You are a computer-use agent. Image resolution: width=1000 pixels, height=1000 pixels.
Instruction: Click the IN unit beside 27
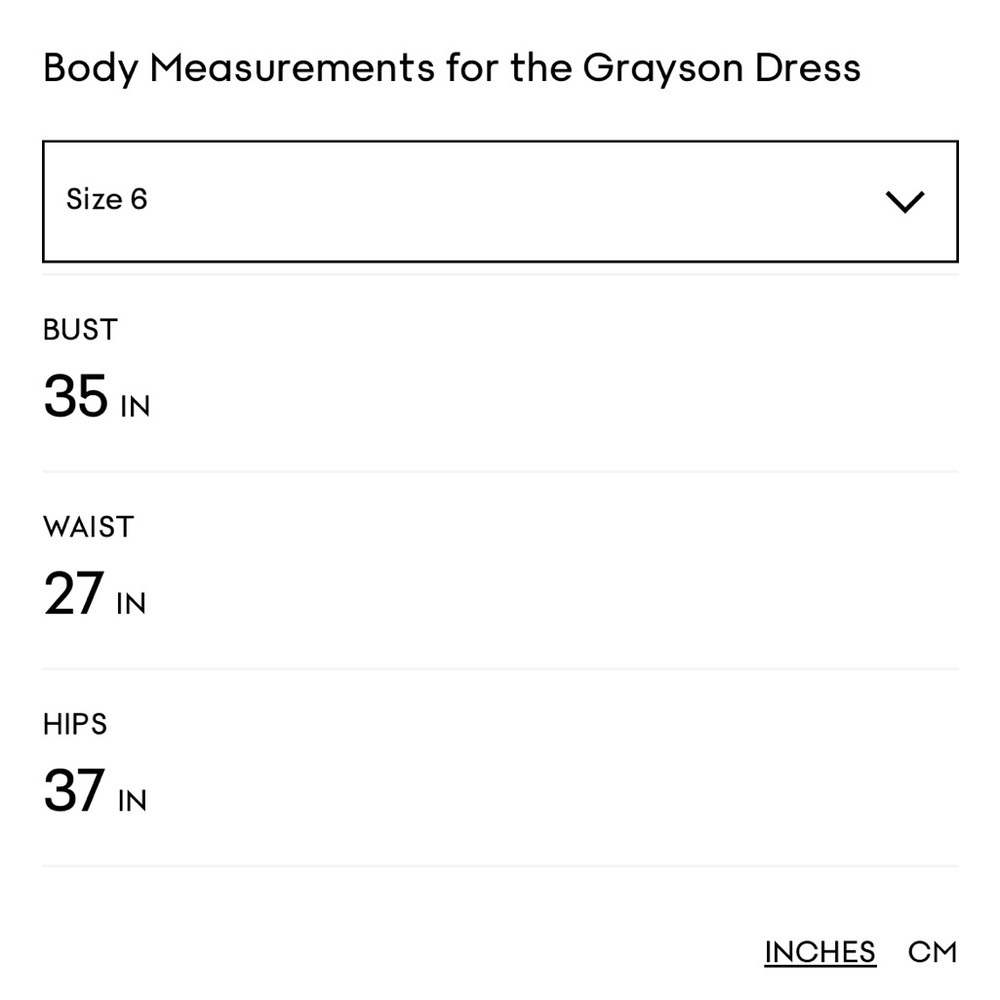click(x=131, y=603)
